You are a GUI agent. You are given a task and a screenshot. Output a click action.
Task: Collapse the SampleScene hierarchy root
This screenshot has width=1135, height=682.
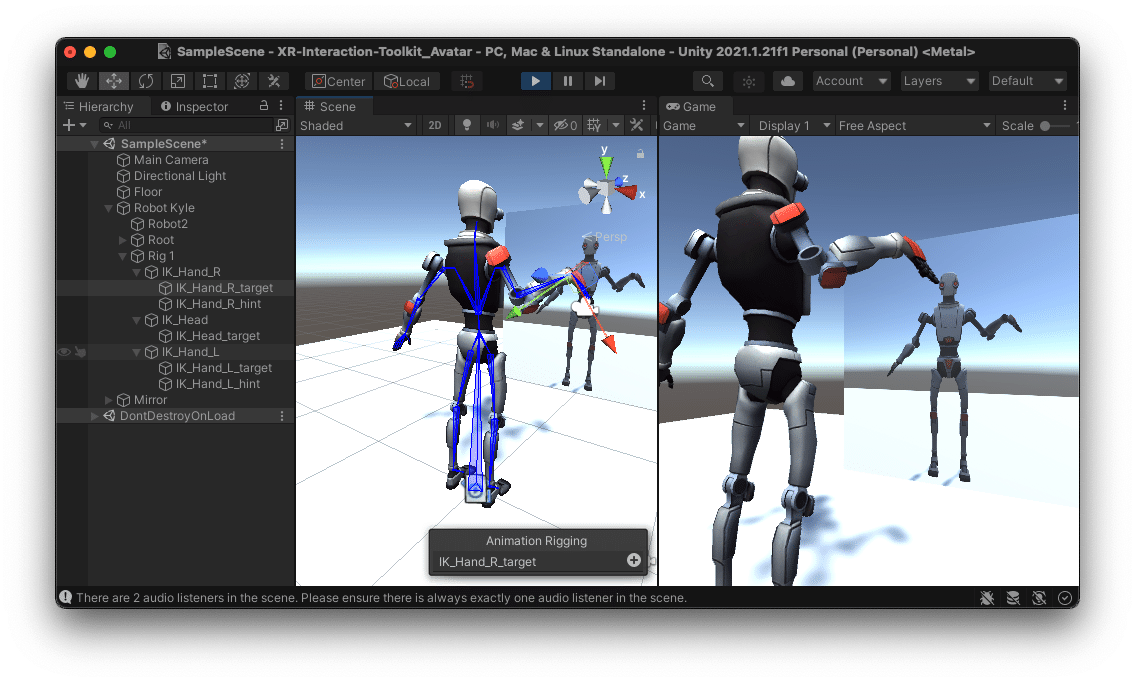(x=94, y=144)
